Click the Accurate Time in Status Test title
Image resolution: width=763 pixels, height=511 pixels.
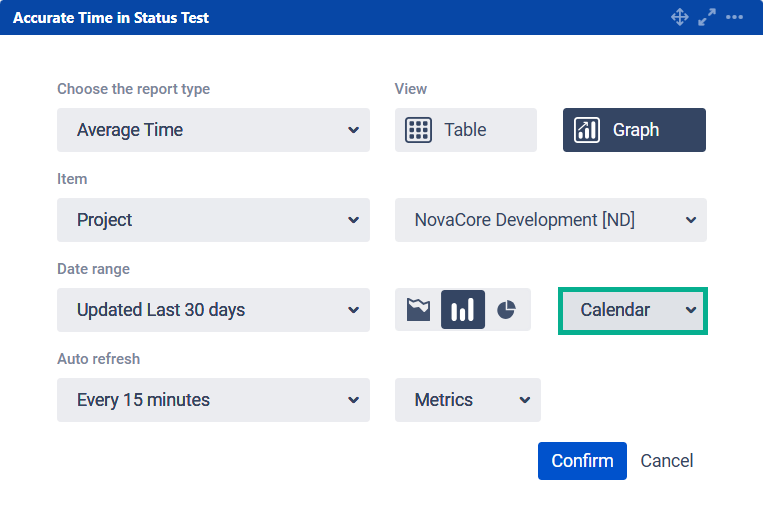[x=111, y=18]
